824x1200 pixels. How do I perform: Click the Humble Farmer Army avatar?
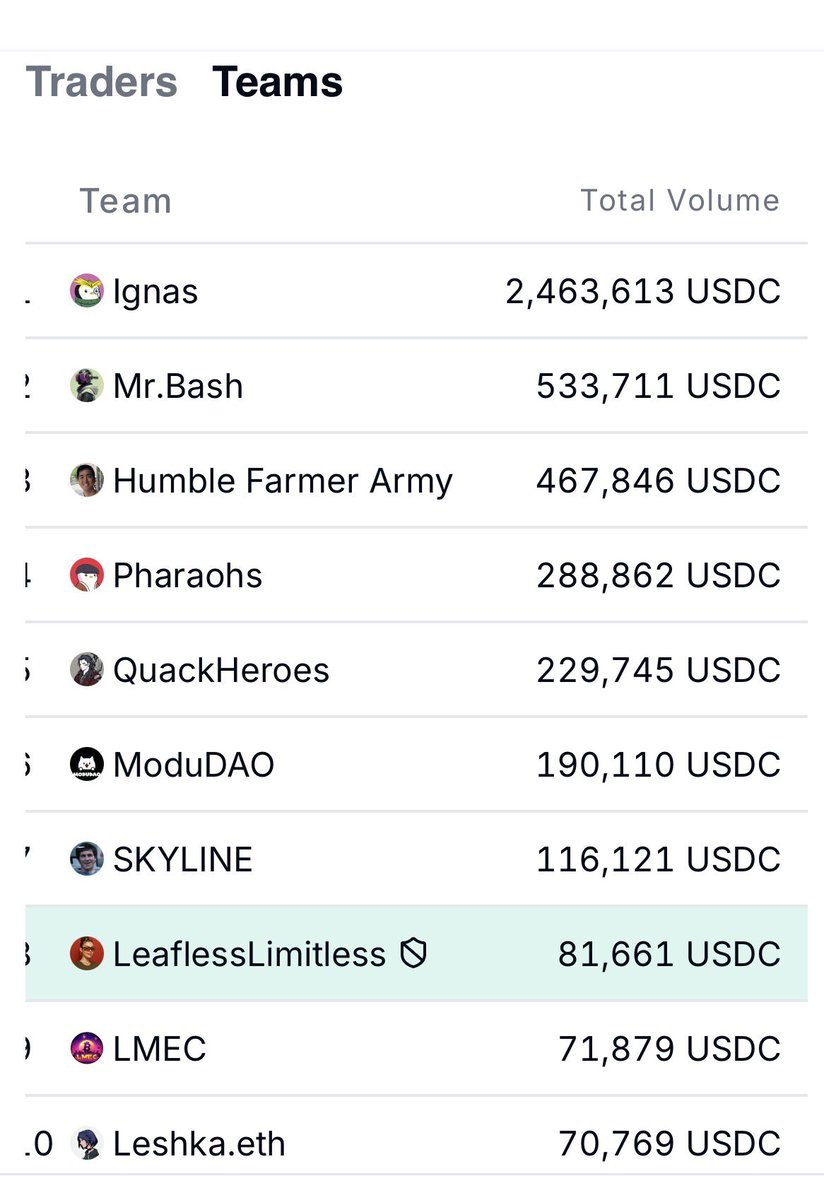pyautogui.click(x=87, y=480)
